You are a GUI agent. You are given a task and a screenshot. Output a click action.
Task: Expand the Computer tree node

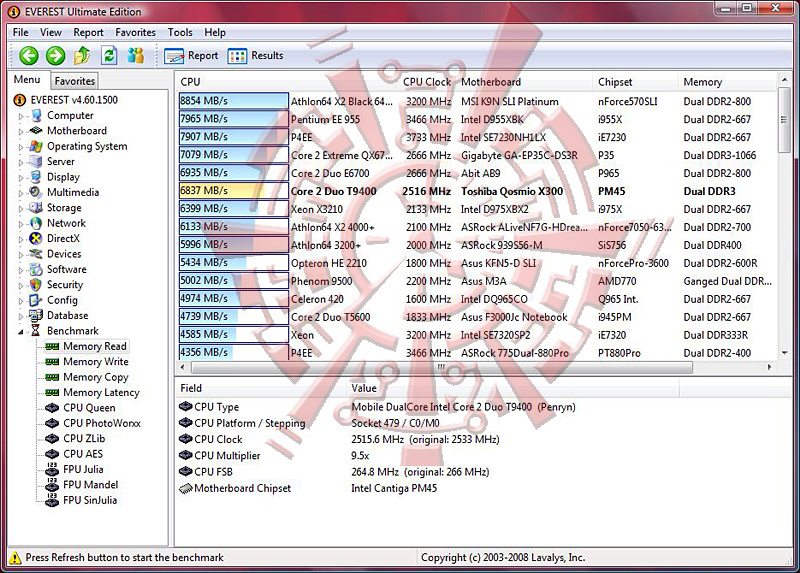click(x=21, y=116)
